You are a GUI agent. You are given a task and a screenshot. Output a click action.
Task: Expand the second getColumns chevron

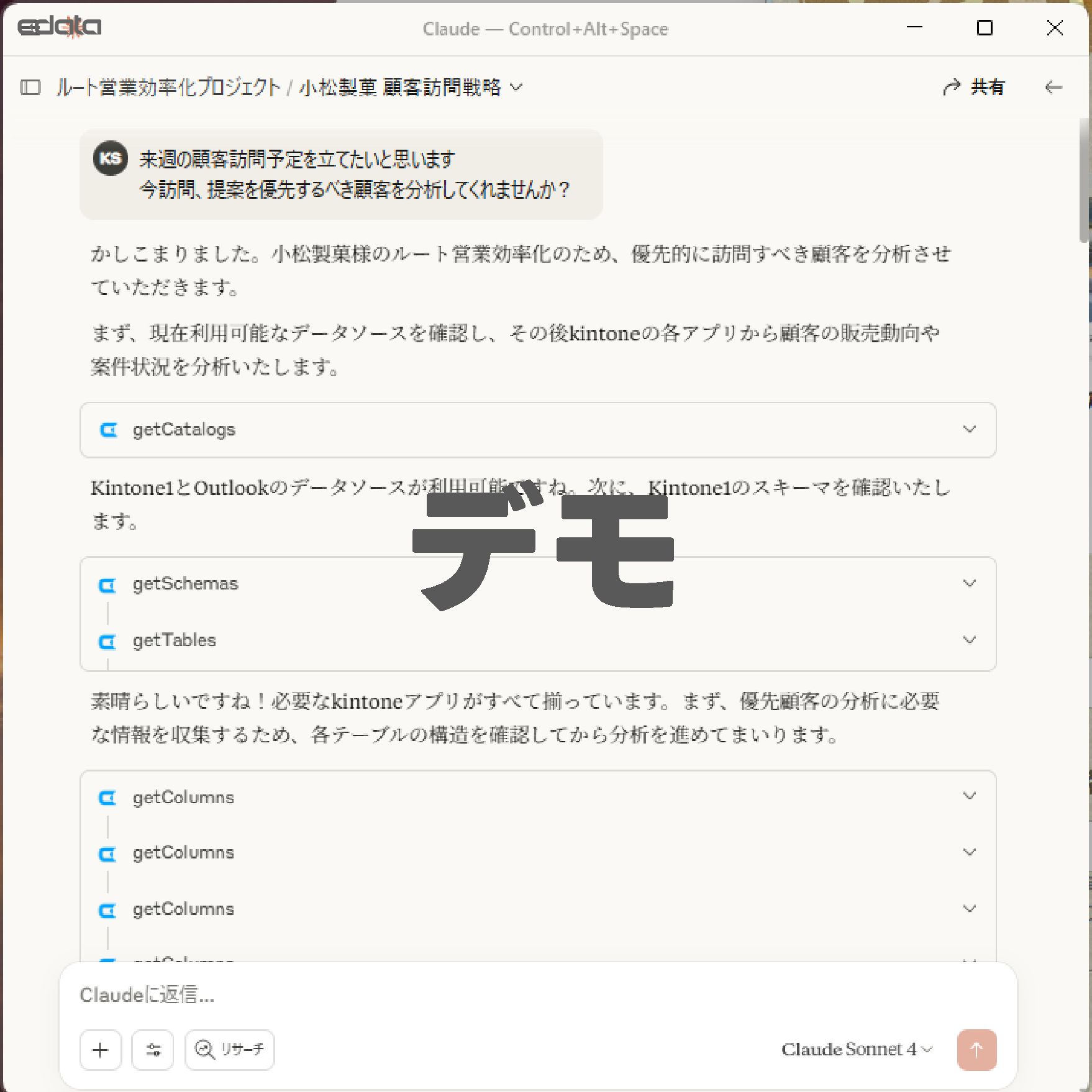pos(969,852)
